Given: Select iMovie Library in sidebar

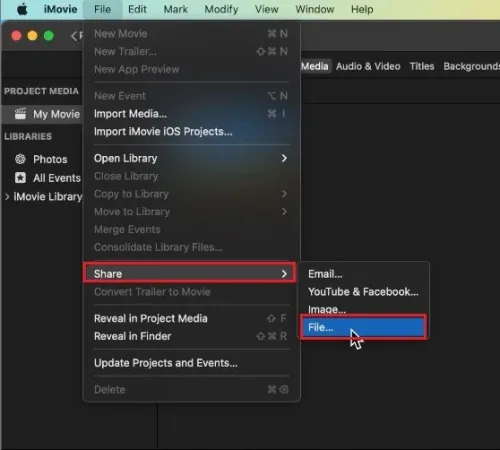Looking at the screenshot, I should [x=48, y=197].
